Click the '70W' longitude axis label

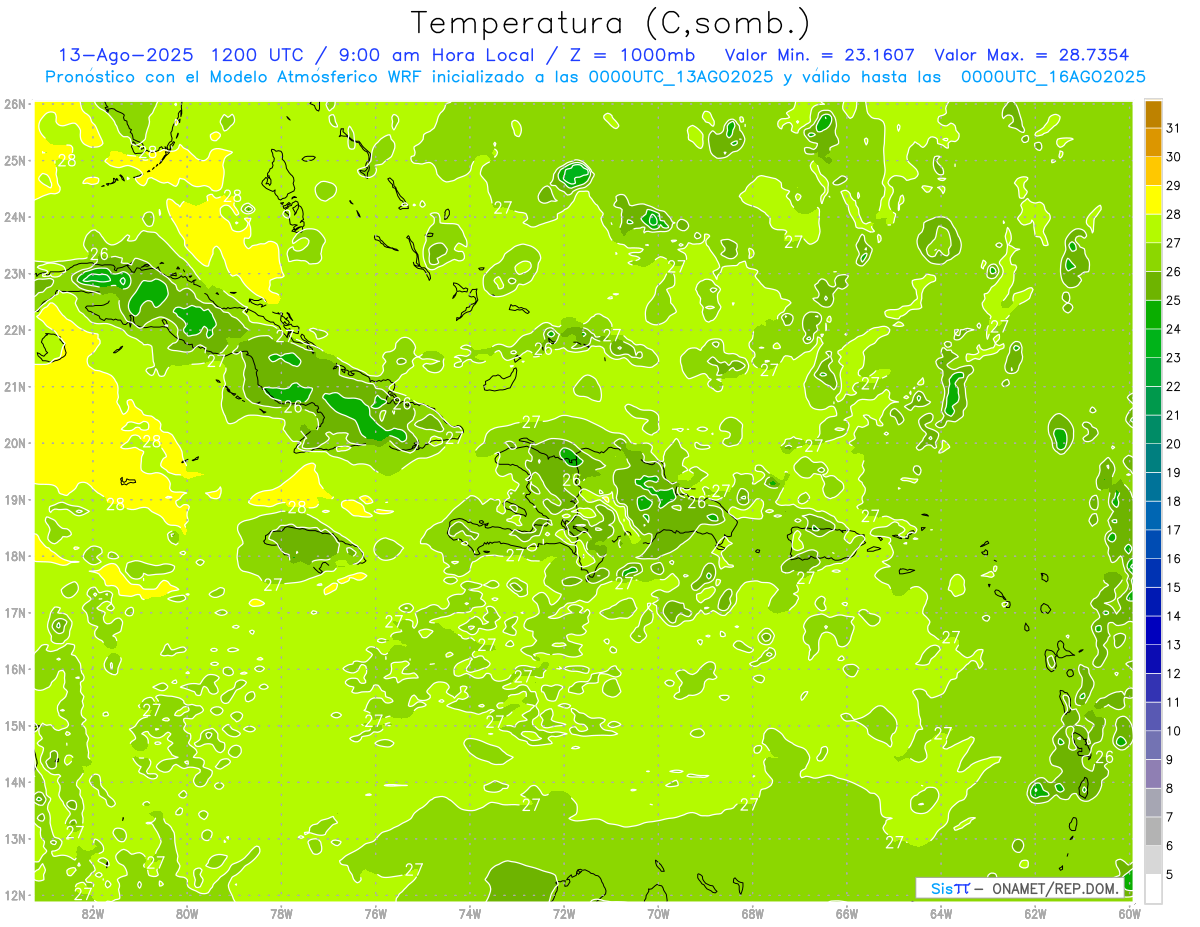[658, 914]
